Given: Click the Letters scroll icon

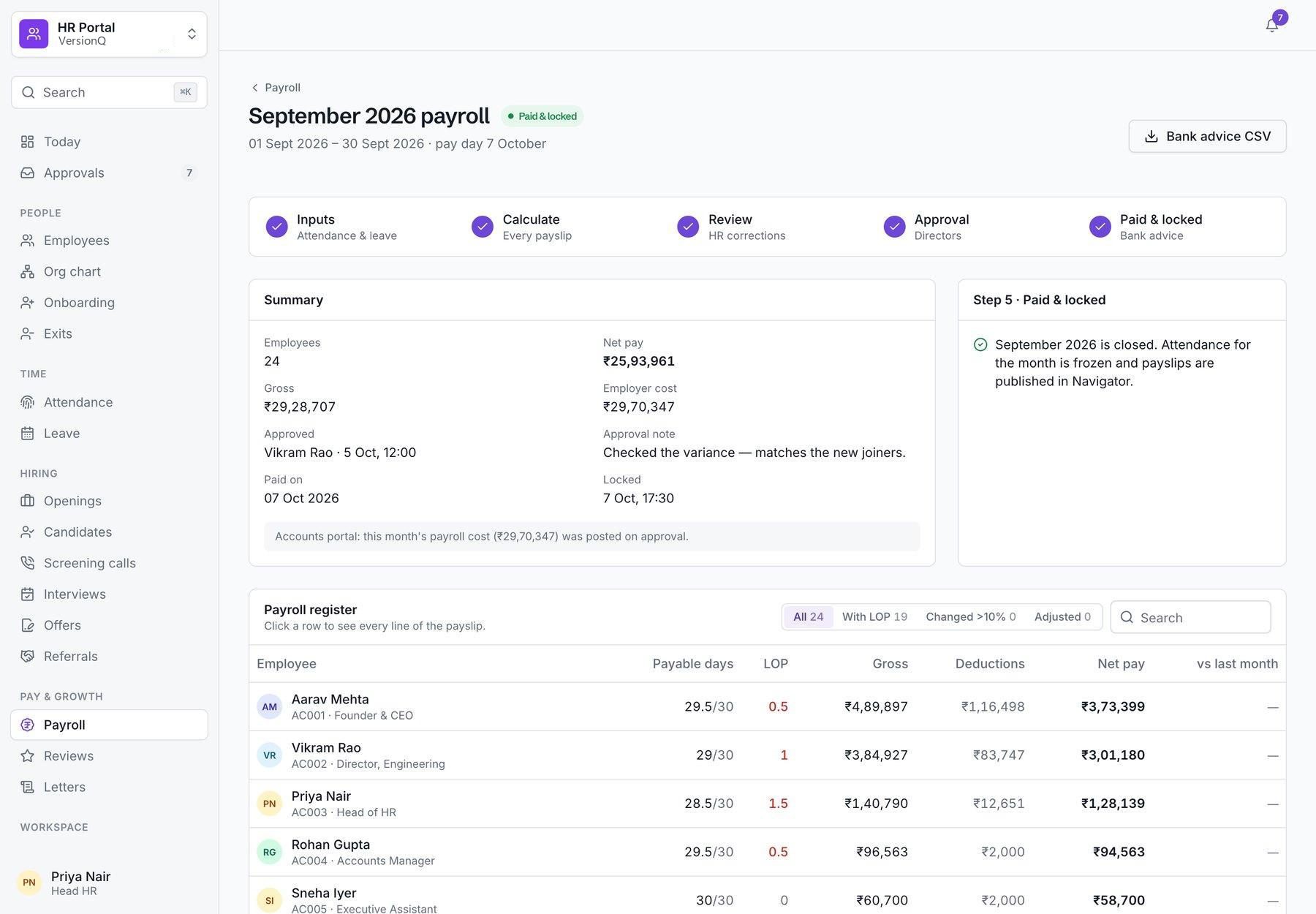Looking at the screenshot, I should click(28, 787).
